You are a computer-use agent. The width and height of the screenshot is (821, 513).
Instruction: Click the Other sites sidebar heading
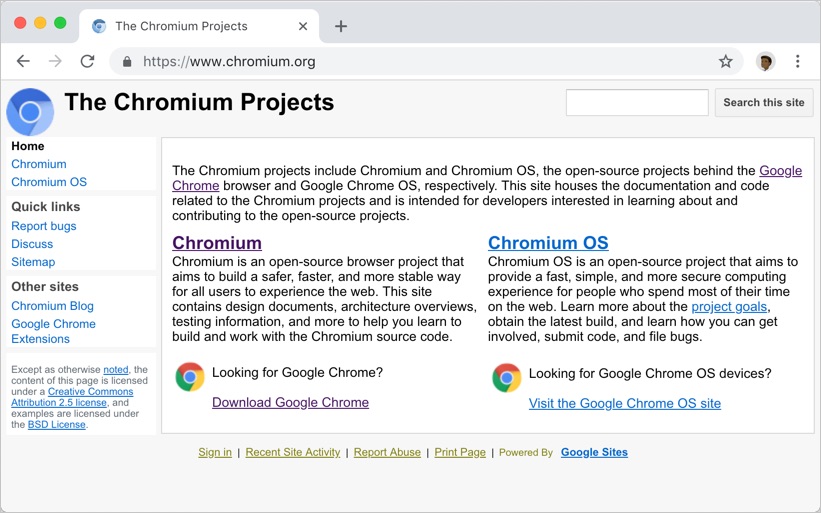[45, 287]
